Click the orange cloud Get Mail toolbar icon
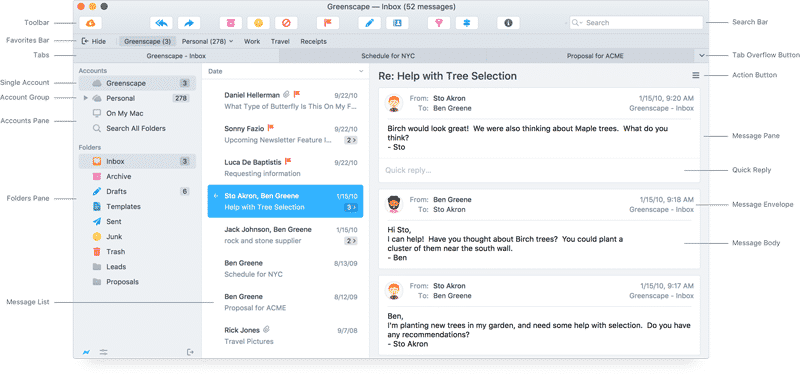This screenshot has width=800, height=374. pyautogui.click(x=90, y=23)
